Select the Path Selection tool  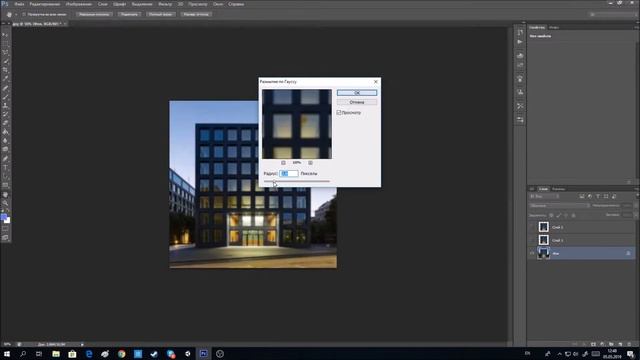[5, 176]
